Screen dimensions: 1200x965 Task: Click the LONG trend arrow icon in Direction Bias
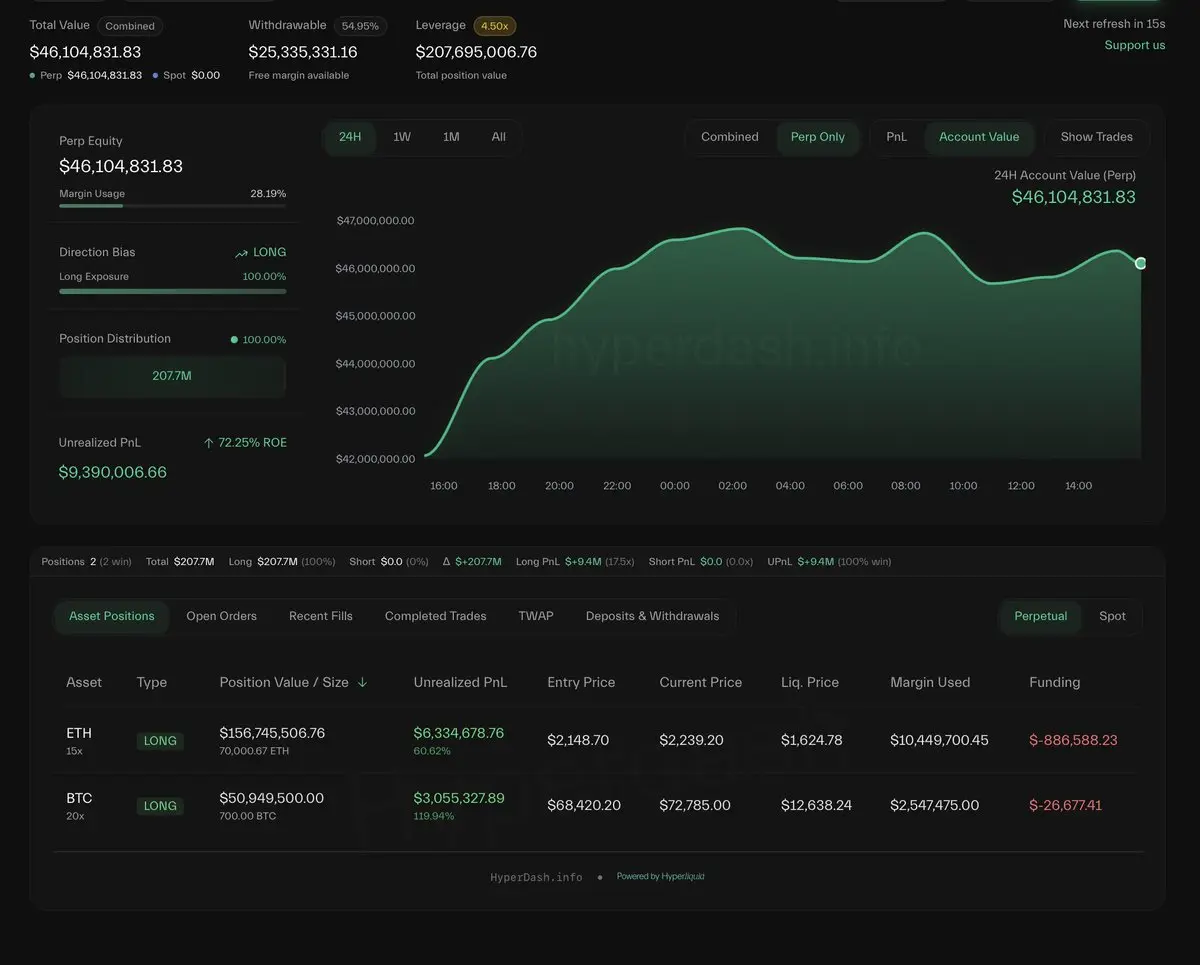tap(241, 253)
